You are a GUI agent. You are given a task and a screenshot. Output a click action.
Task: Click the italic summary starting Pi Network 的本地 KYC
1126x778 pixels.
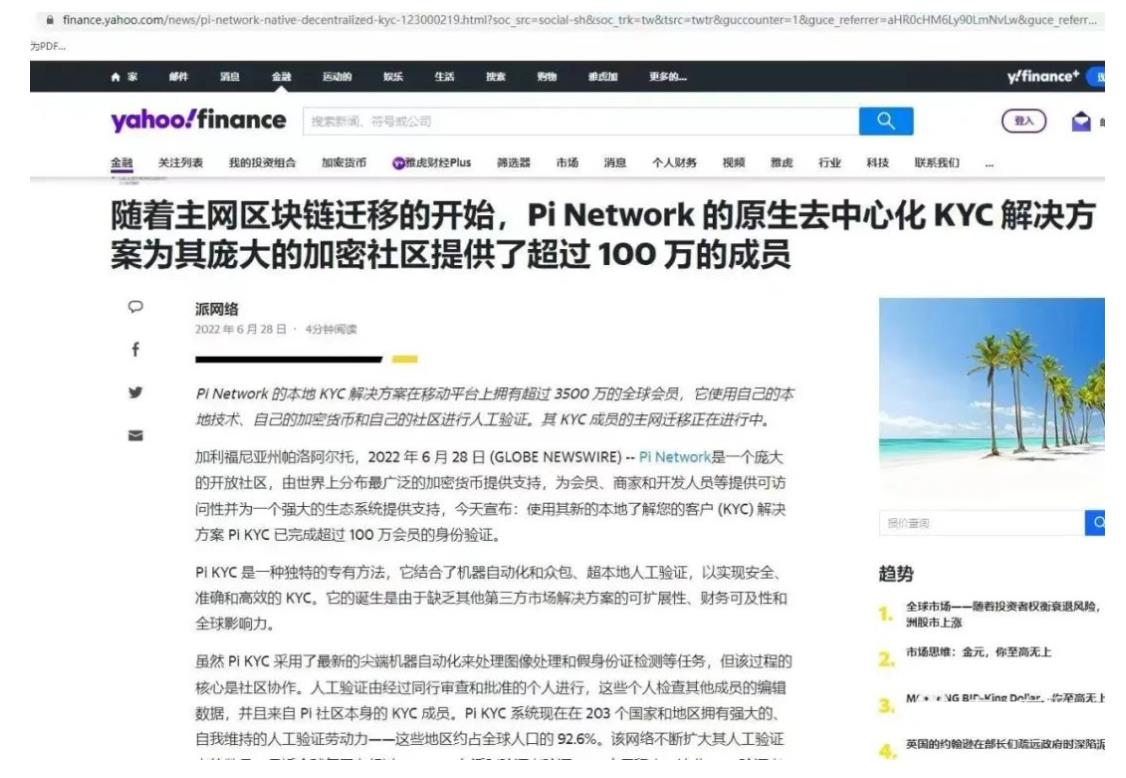point(494,407)
